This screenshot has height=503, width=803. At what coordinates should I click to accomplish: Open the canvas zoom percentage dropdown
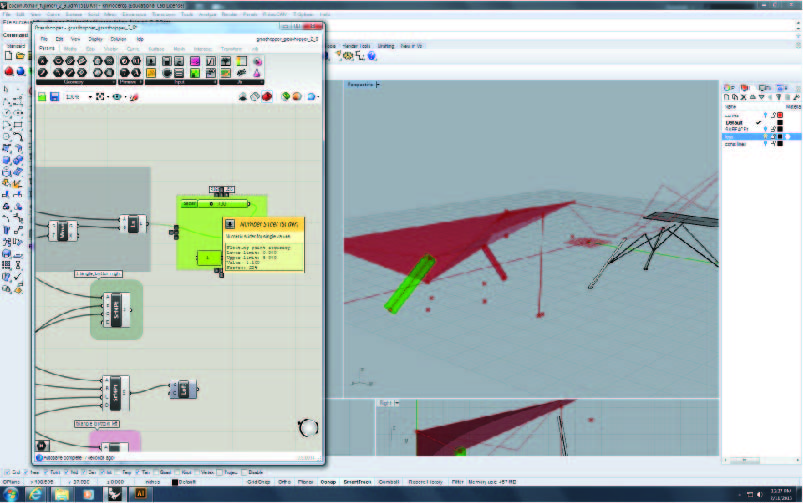(91, 97)
